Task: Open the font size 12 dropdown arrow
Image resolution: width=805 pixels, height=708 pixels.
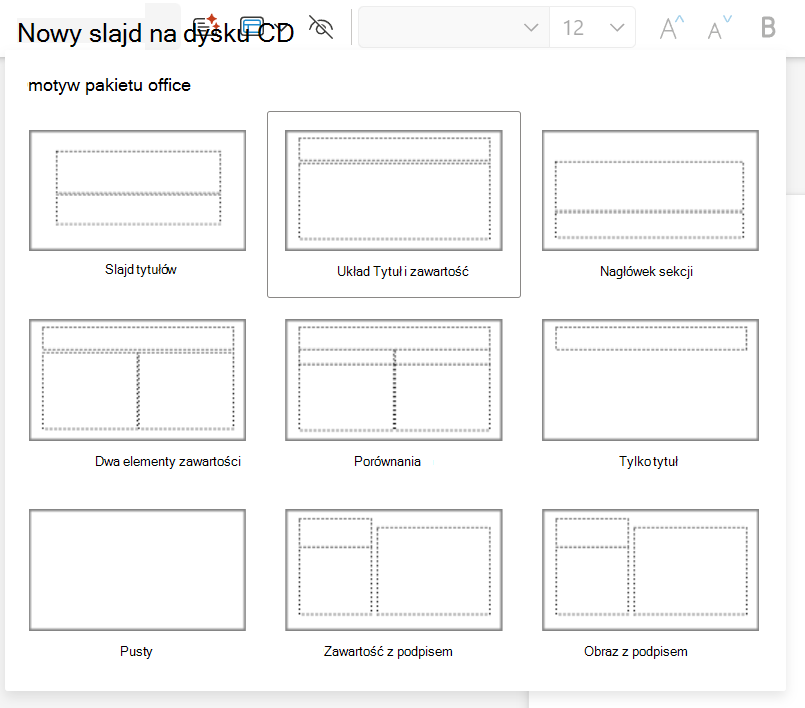Action: 617,27
